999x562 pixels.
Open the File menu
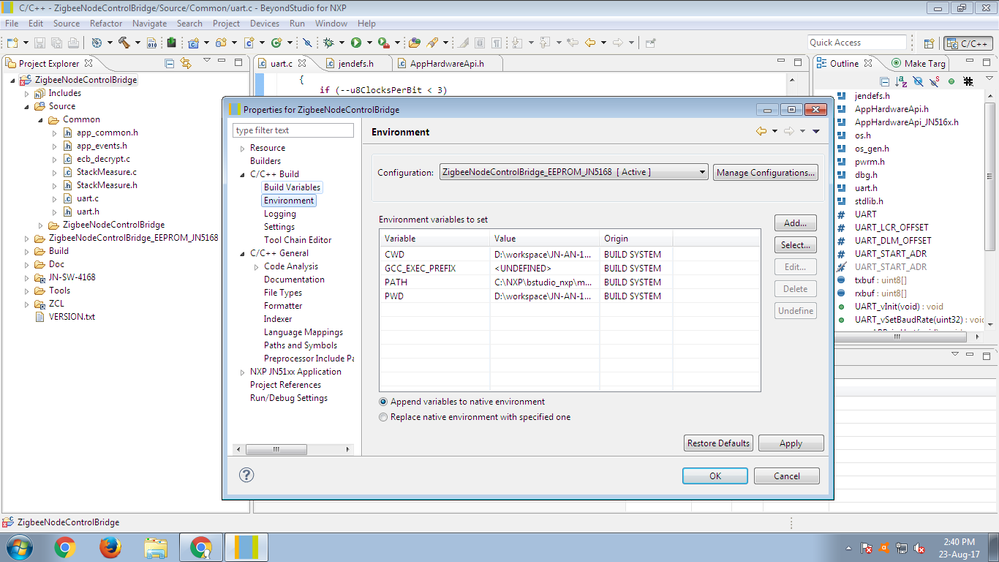coord(11,24)
